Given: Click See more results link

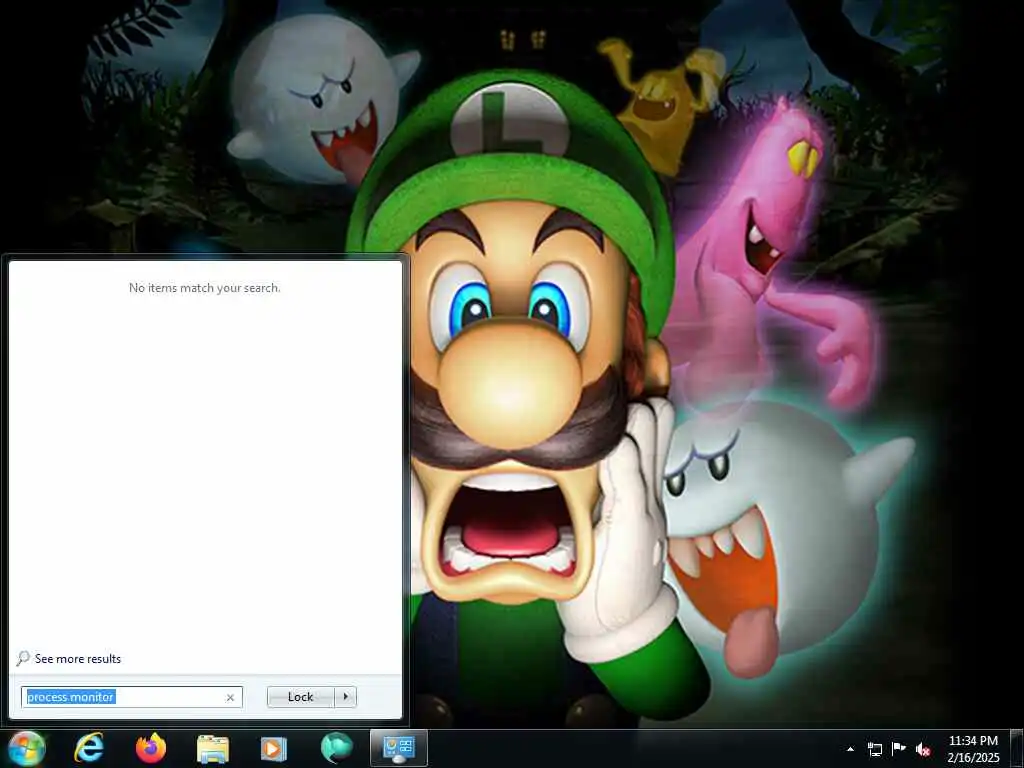Looking at the screenshot, I should [78, 659].
